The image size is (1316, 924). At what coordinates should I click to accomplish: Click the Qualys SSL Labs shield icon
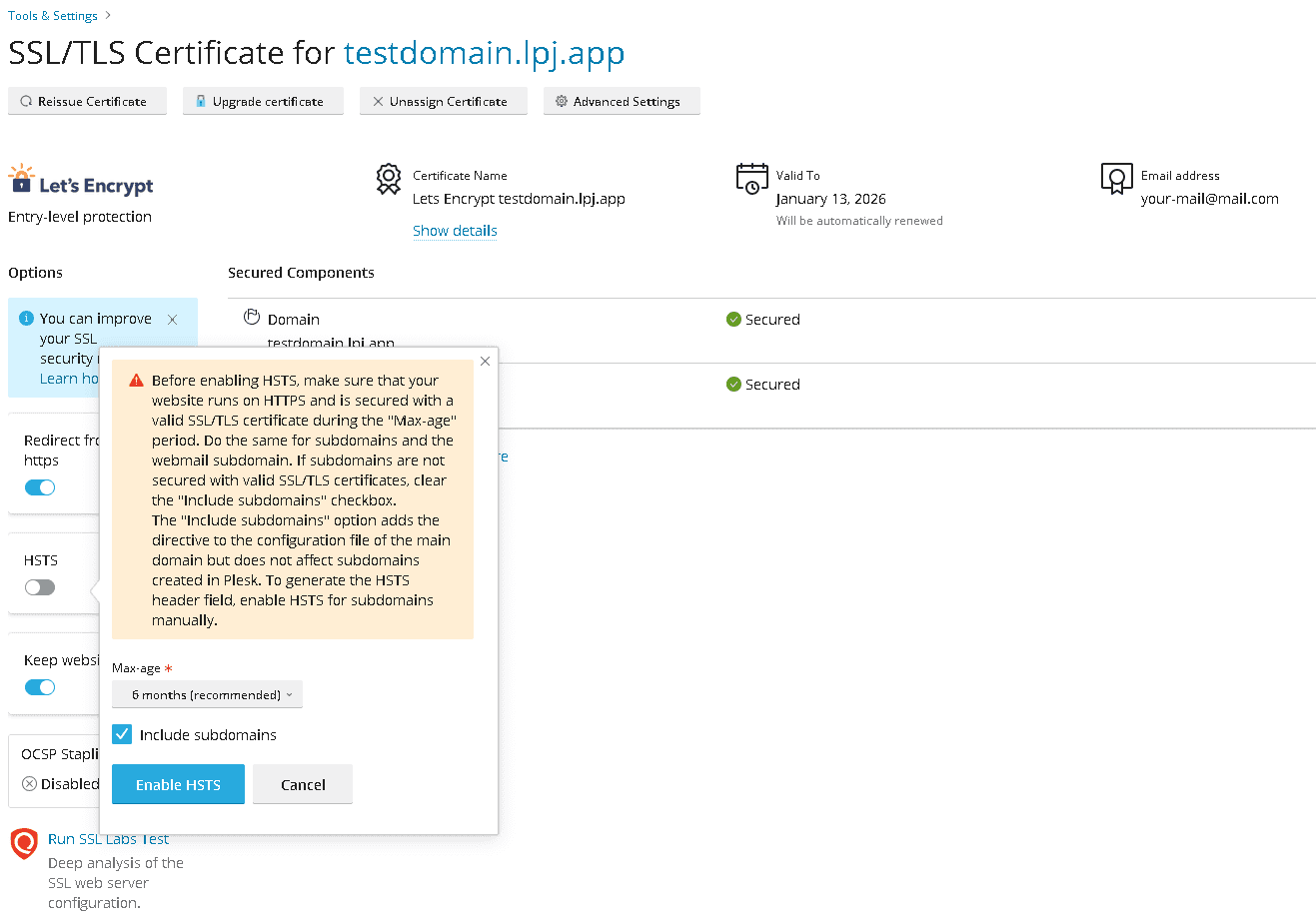pyautogui.click(x=24, y=843)
